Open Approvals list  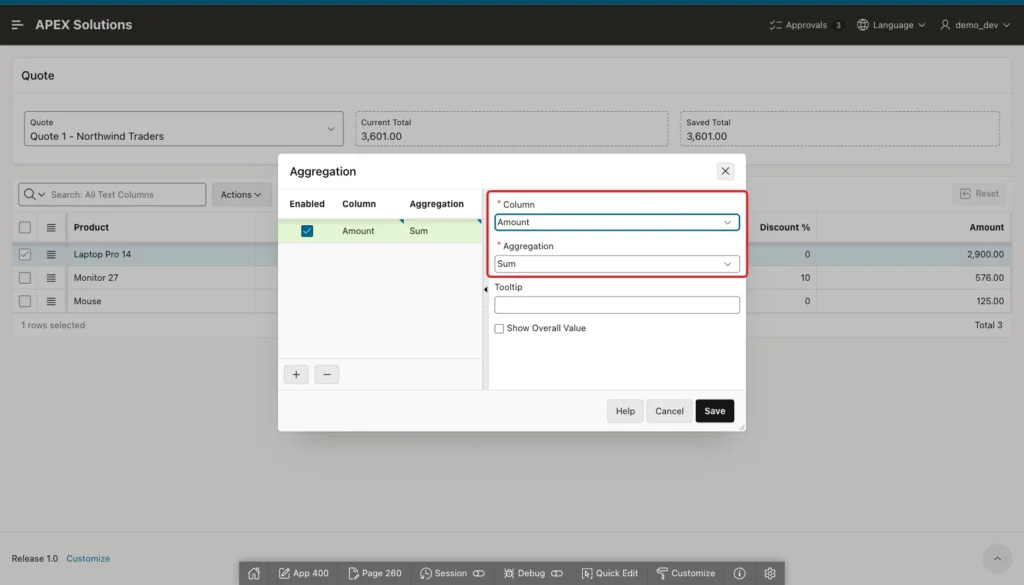click(805, 25)
